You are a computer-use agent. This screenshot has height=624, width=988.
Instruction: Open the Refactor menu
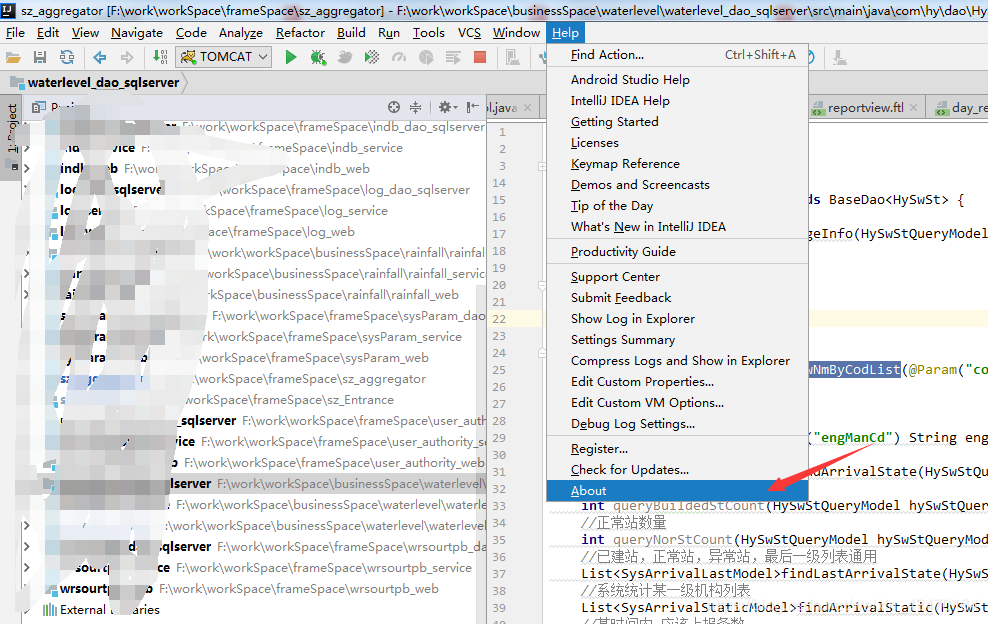300,33
